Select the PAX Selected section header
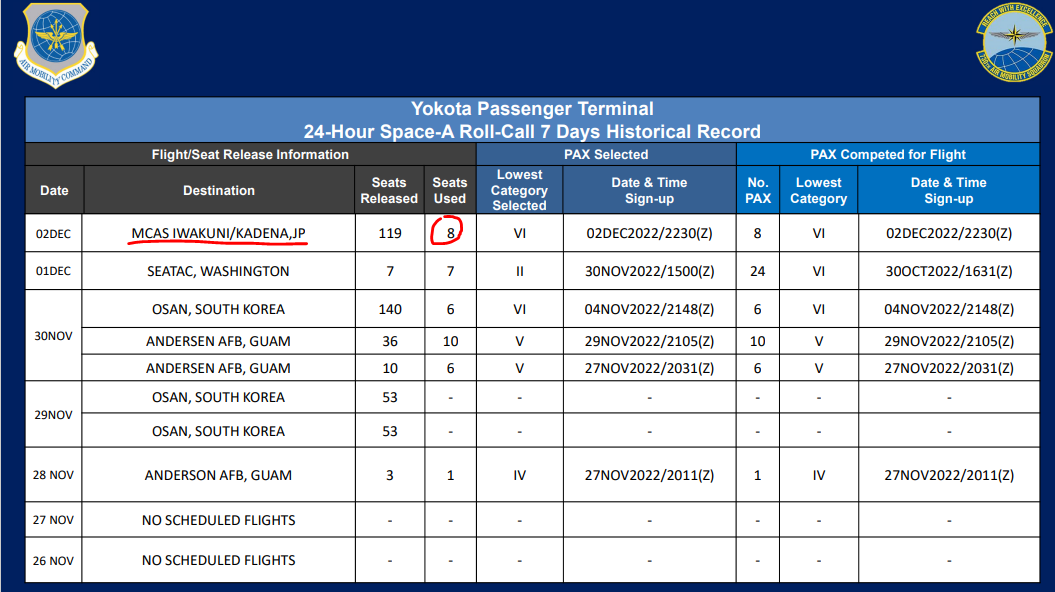The width and height of the screenshot is (1055, 592). pyautogui.click(x=606, y=155)
